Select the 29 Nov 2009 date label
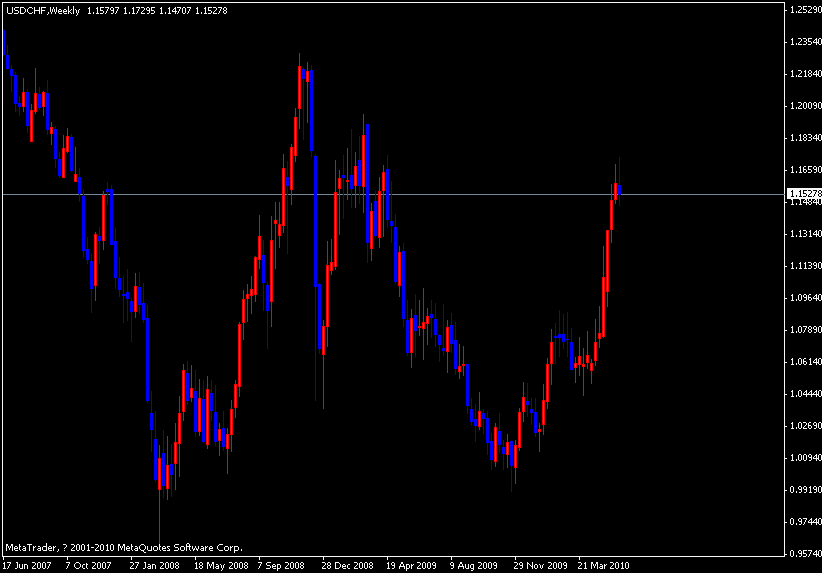Screen dimensions: 822x573 point(539,564)
